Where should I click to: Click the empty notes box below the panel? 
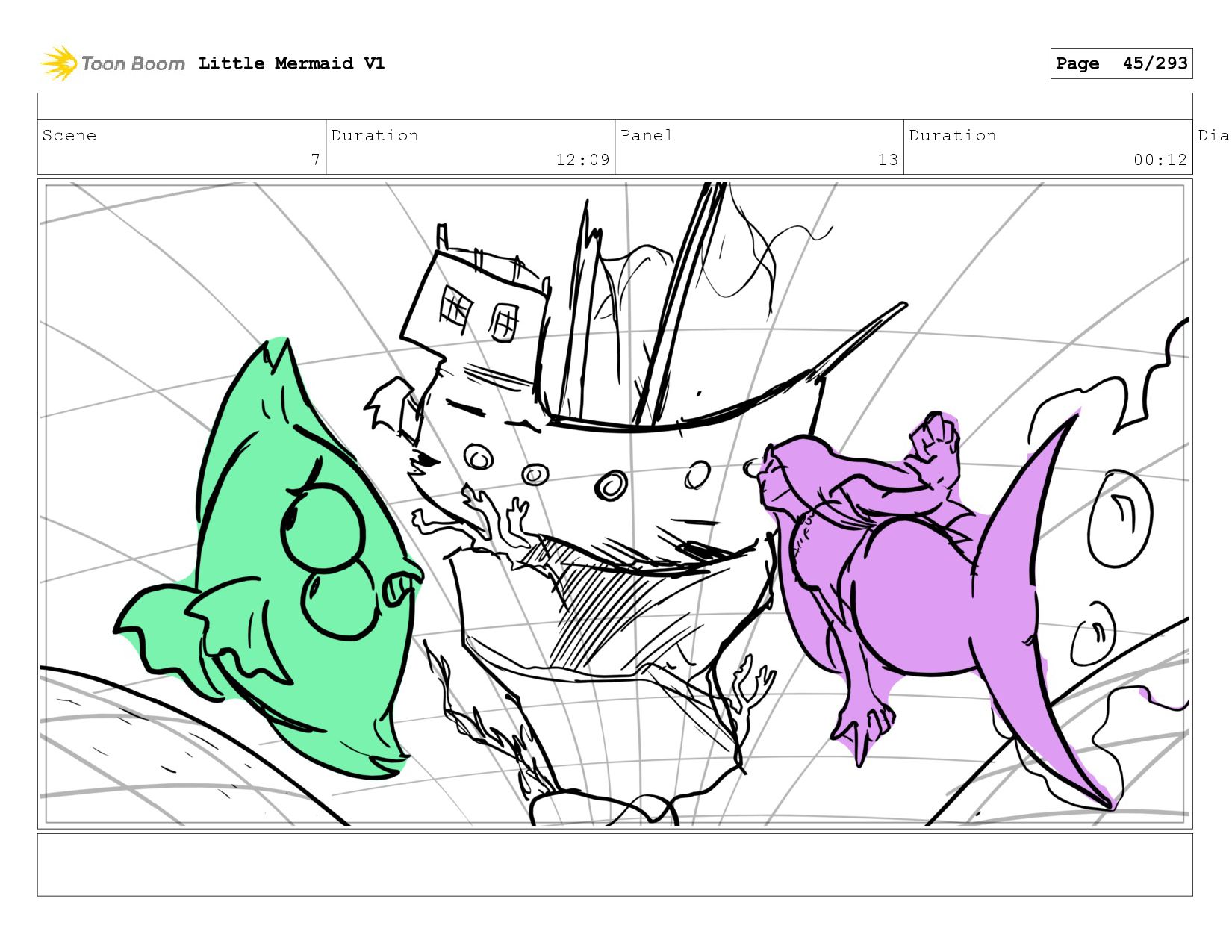click(615, 865)
